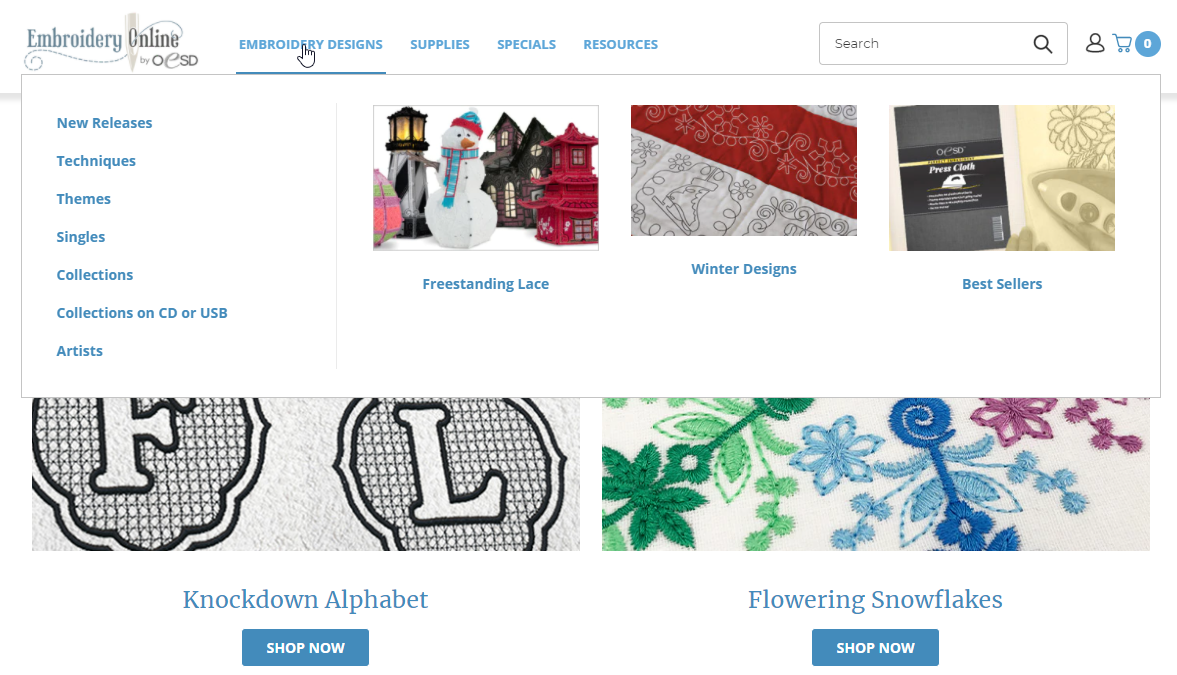Open Collections on CD or USB
This screenshot has height=675, width=1177.
pos(142,313)
